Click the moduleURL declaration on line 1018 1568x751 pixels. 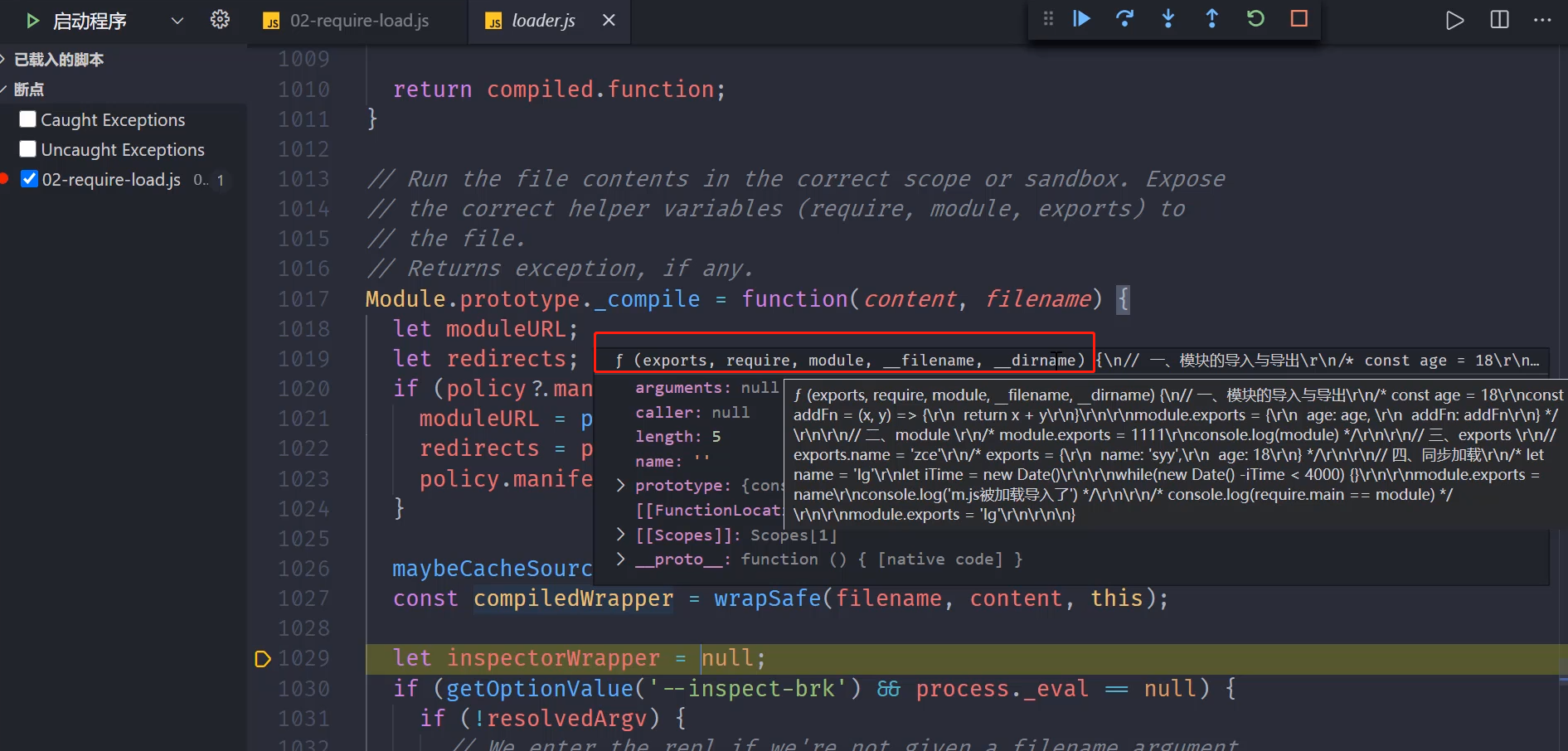506,329
